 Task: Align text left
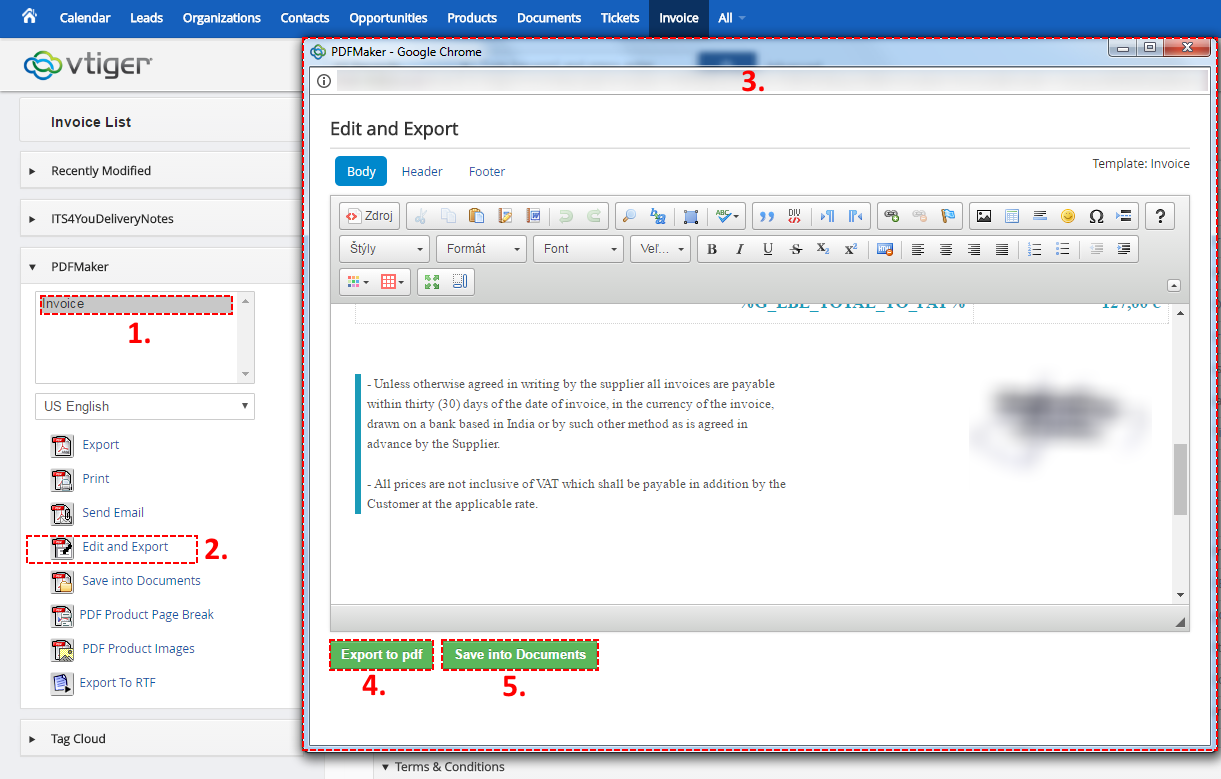coord(918,249)
